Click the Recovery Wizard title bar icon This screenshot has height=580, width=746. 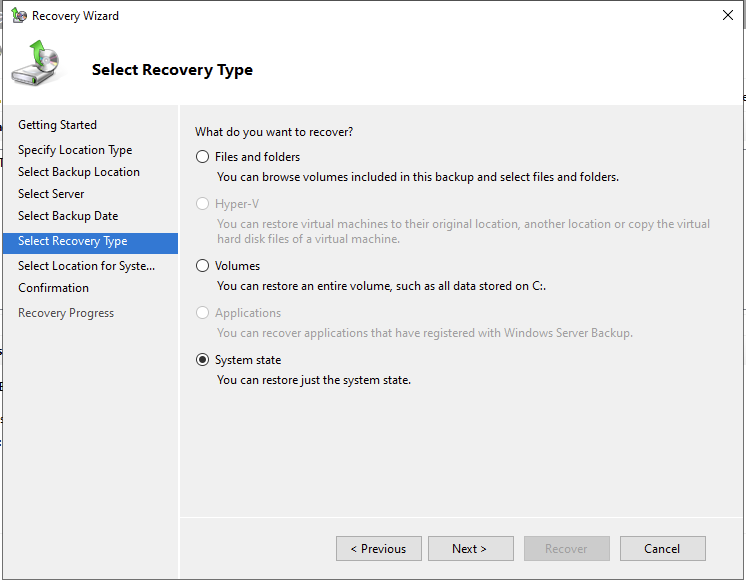(x=19, y=15)
